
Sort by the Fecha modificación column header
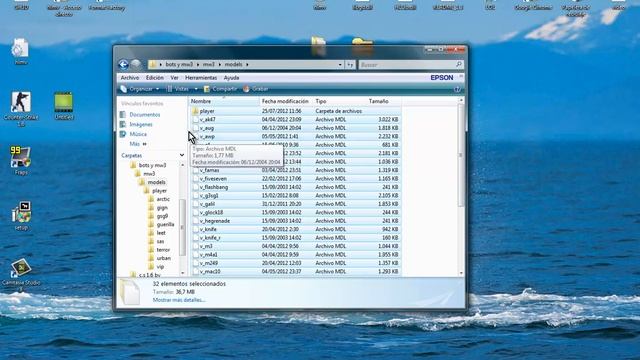point(286,101)
